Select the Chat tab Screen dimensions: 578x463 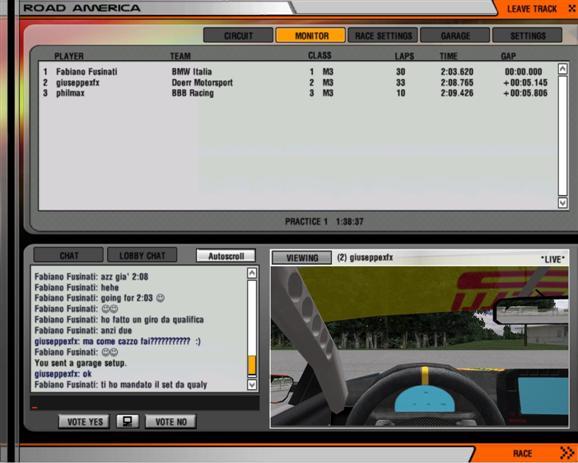[x=69, y=255]
